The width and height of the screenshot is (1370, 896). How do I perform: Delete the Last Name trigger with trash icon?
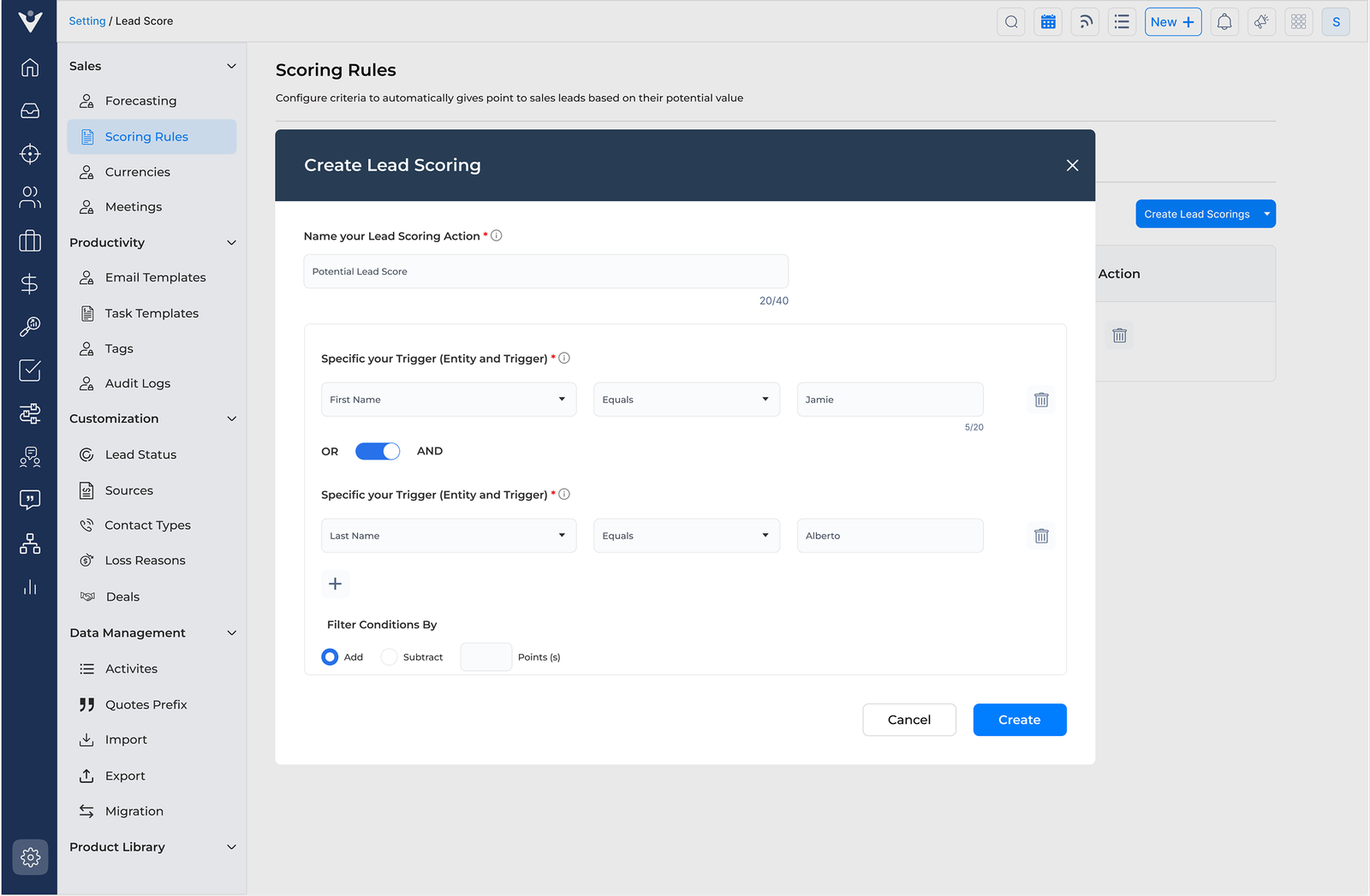[1041, 535]
